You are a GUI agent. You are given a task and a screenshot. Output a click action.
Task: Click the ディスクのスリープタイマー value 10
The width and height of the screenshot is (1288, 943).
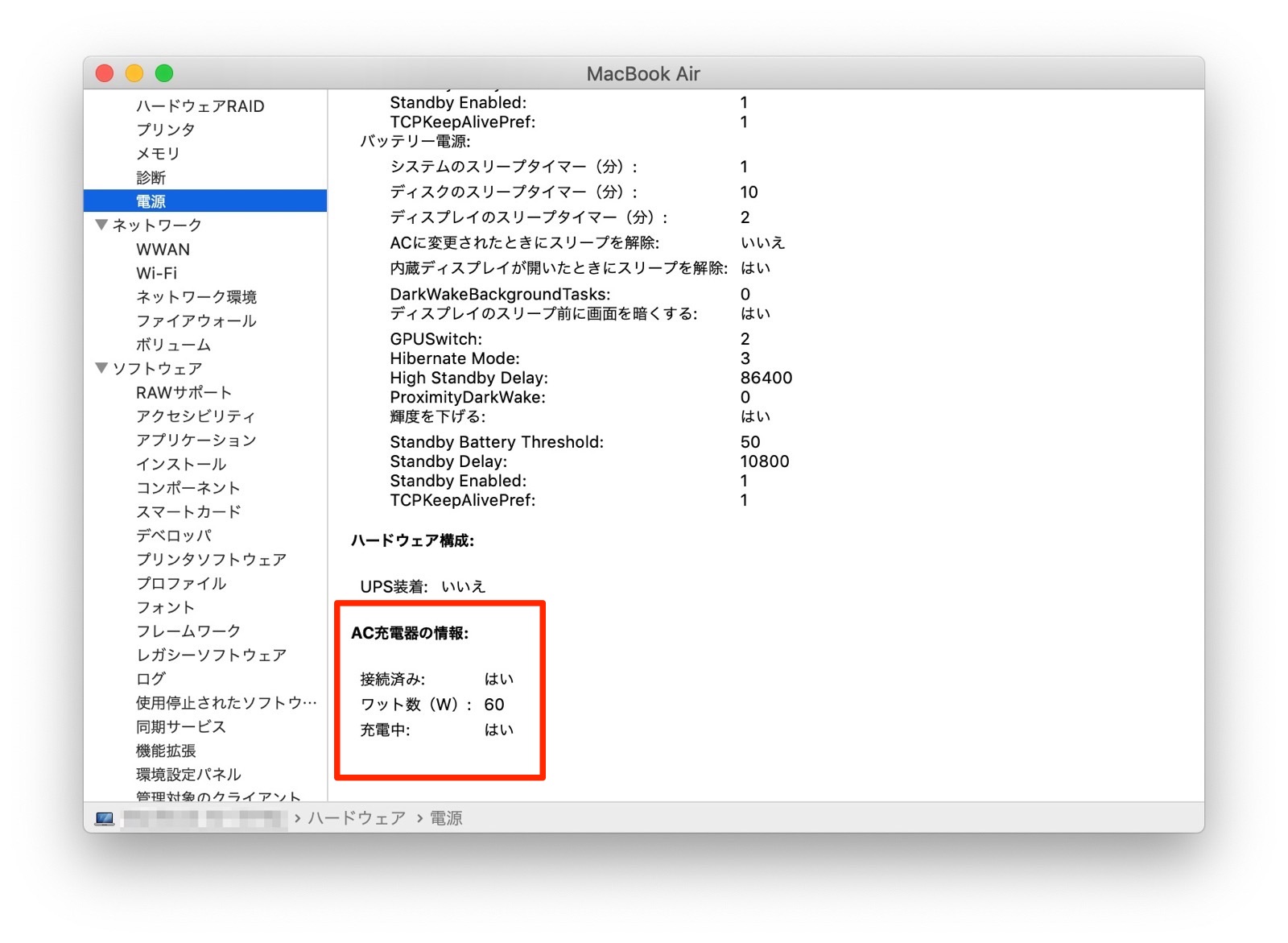click(x=749, y=192)
